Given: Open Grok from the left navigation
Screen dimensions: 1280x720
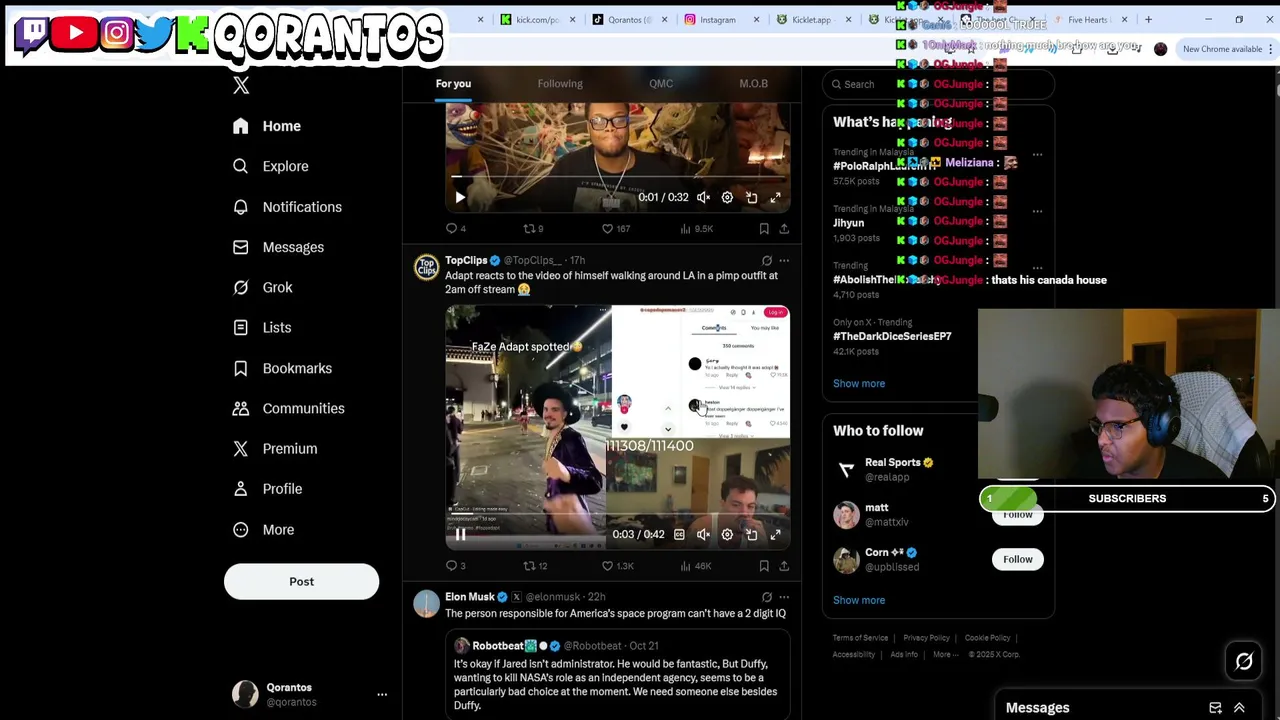Looking at the screenshot, I should coord(262,287).
